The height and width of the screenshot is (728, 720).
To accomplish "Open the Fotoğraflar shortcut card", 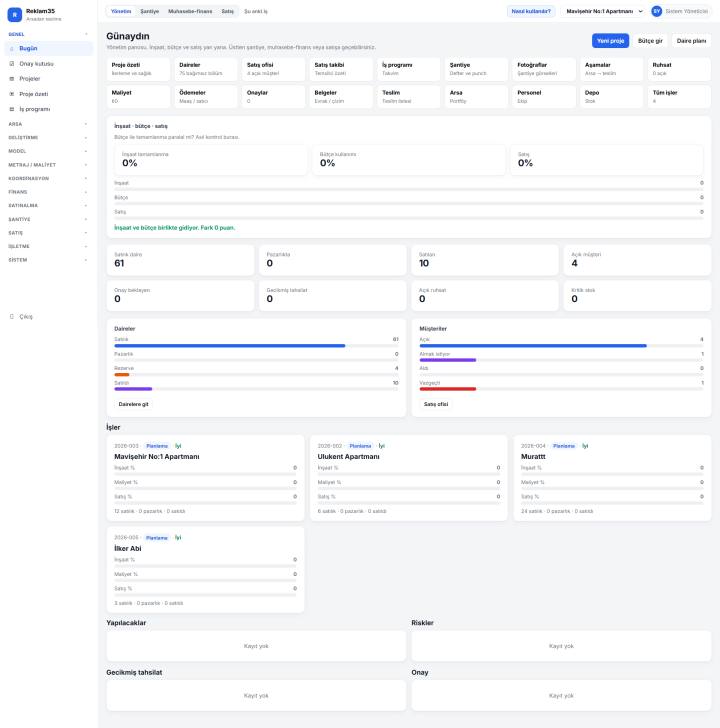I will click(x=544, y=69).
